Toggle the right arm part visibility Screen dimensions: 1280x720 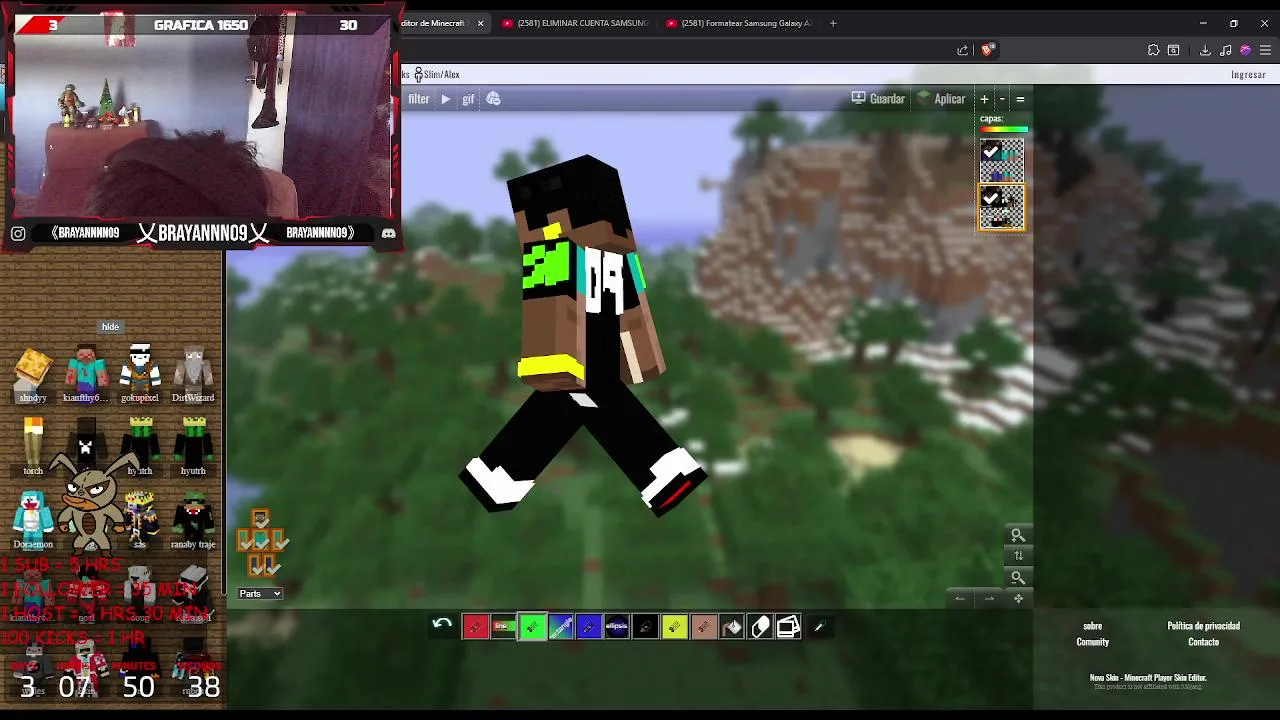(x=278, y=541)
